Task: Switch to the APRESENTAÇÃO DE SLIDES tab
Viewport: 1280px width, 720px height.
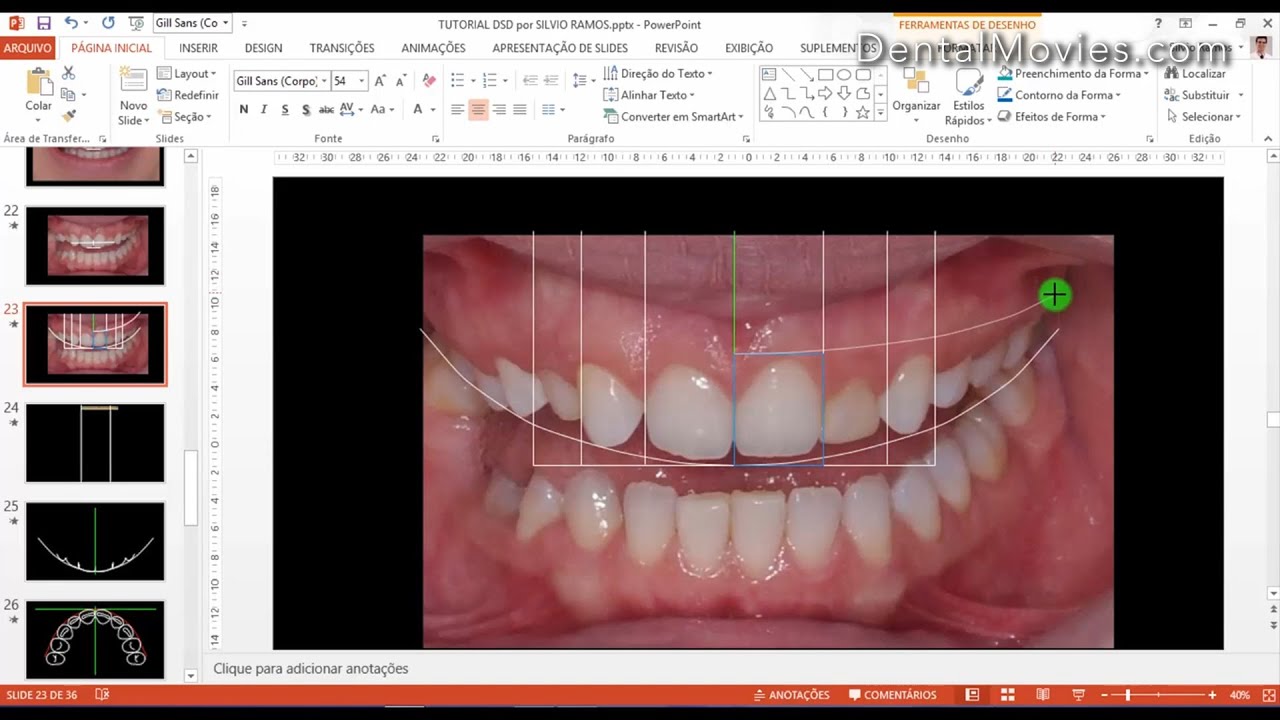Action: click(x=560, y=47)
